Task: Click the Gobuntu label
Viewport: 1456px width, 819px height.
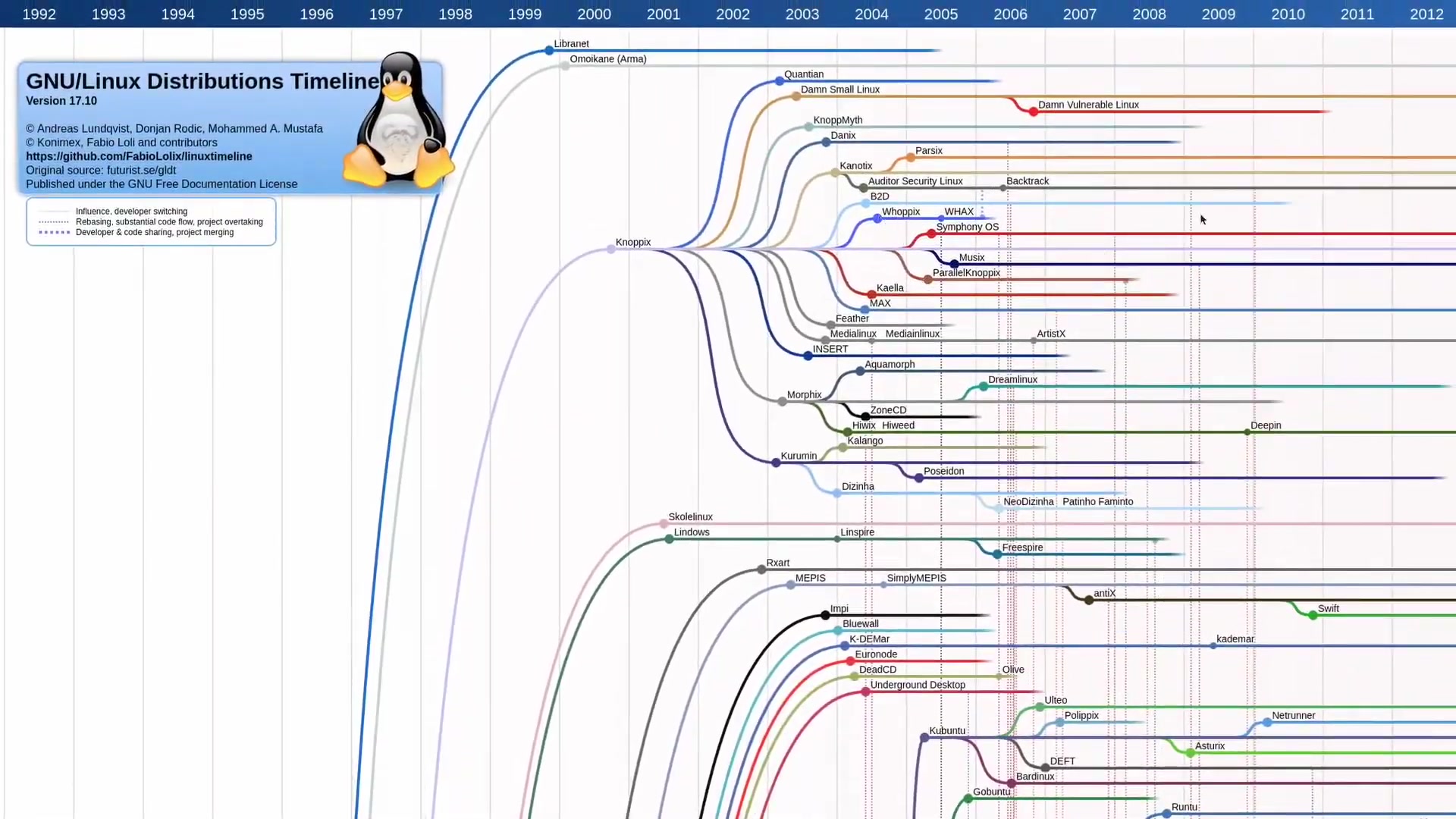Action: (x=992, y=792)
